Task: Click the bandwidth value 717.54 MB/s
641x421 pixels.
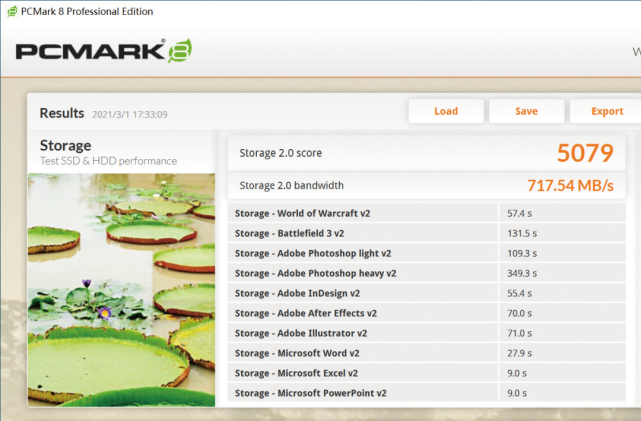Action: [570, 186]
